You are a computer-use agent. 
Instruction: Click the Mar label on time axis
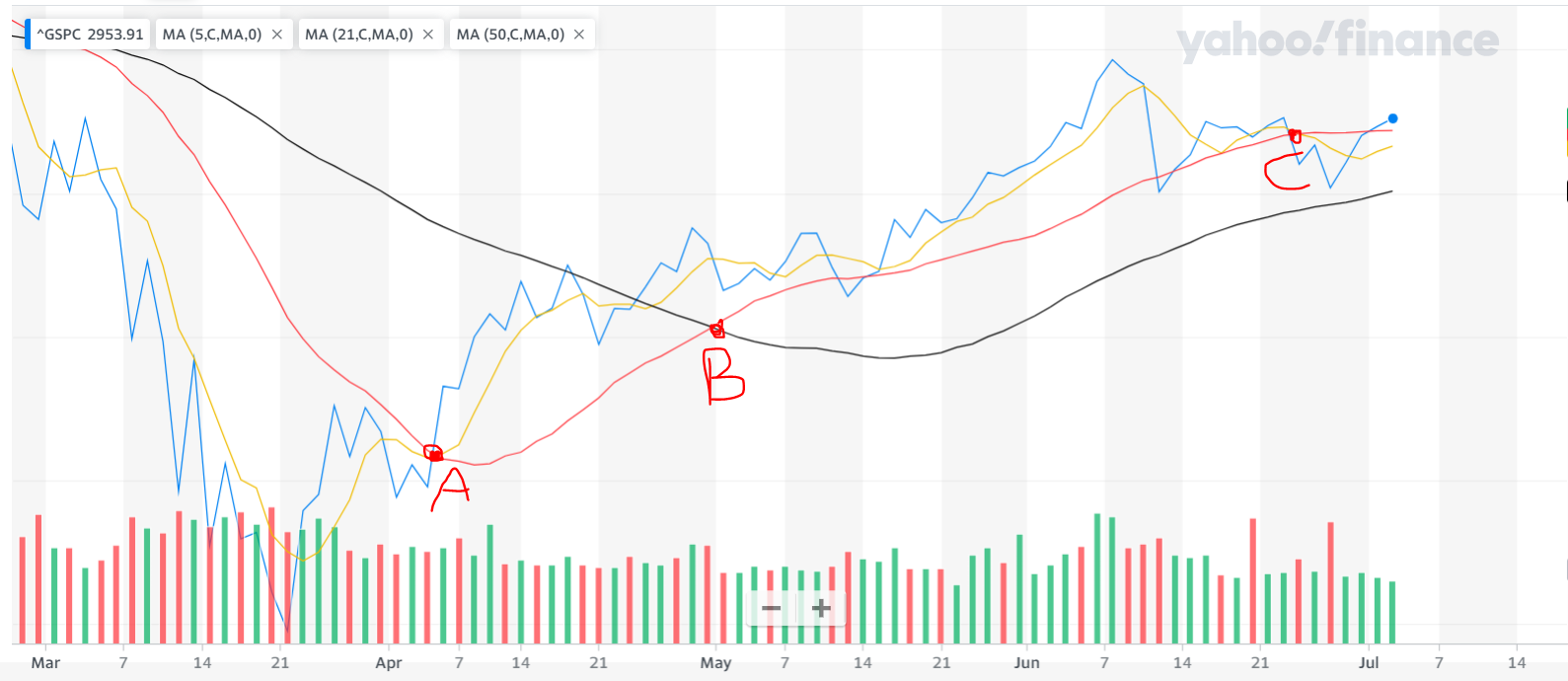click(45, 663)
